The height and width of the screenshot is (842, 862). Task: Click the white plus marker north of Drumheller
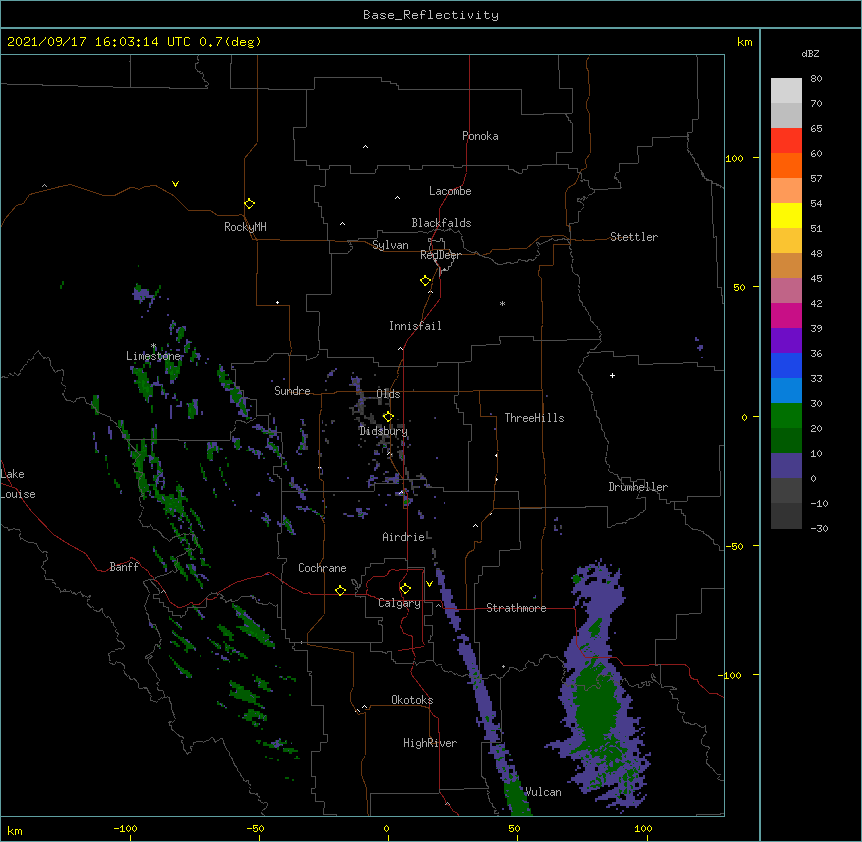coord(612,375)
